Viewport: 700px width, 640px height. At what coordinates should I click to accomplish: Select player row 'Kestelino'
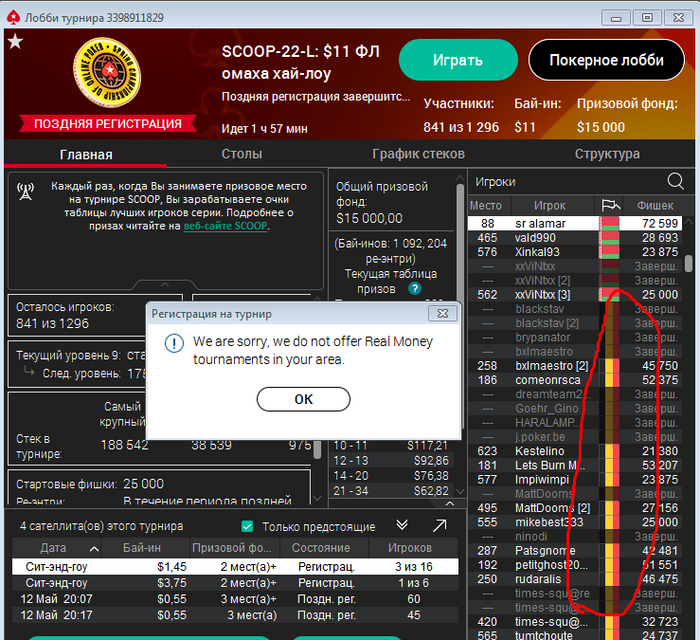(x=575, y=451)
